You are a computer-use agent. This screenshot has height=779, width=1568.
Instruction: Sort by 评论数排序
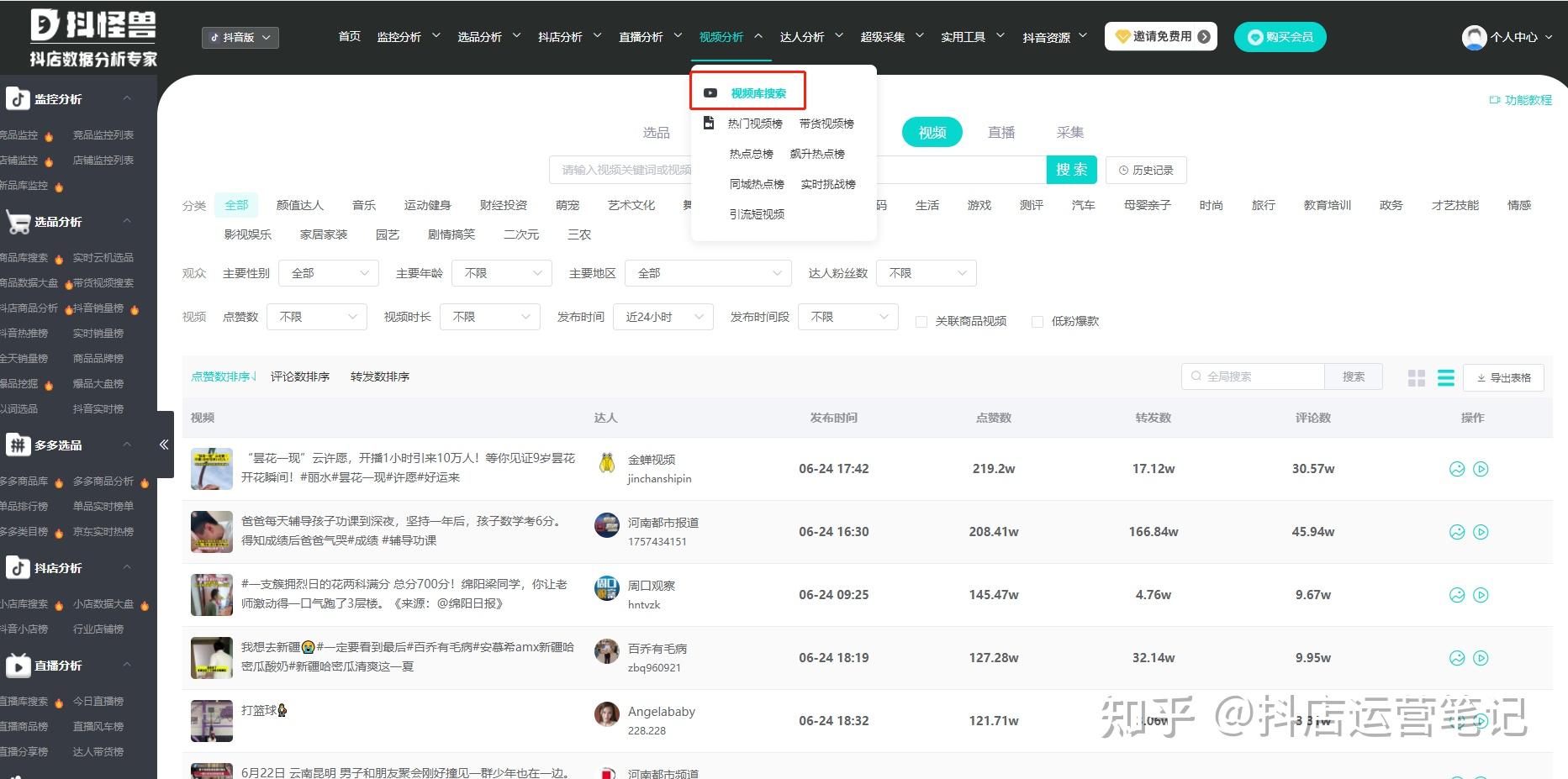coord(300,377)
